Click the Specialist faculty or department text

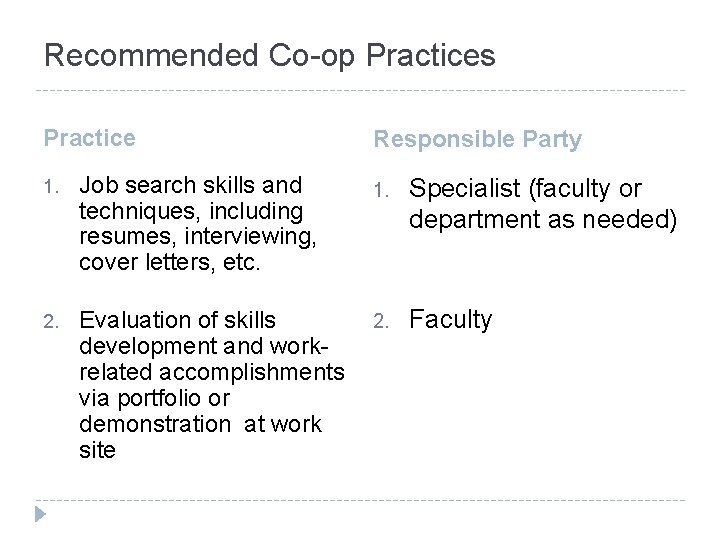(543, 203)
